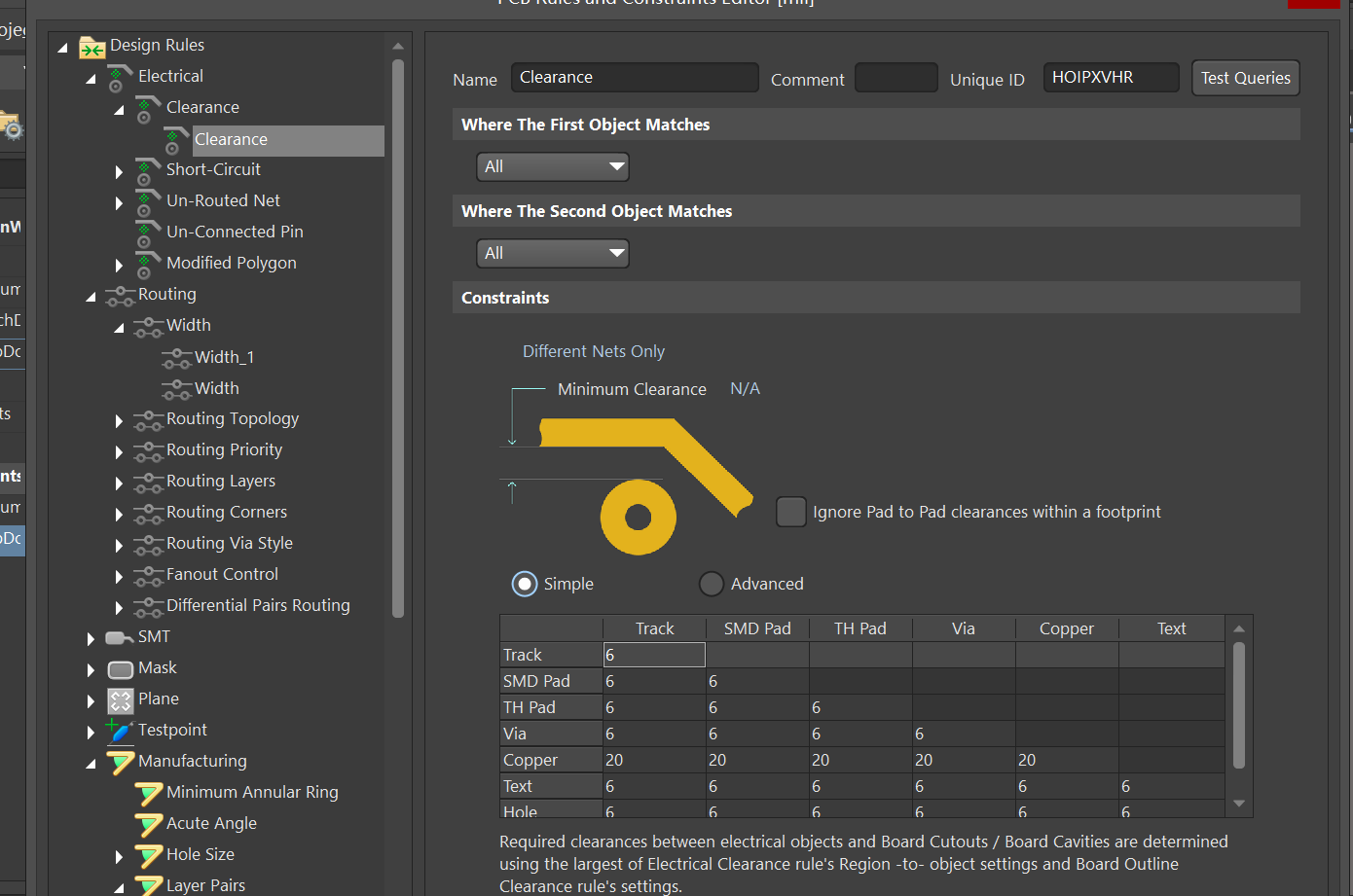Image resolution: width=1353 pixels, height=896 pixels.
Task: Expand the Short-Circuit tree node
Action: (119, 172)
